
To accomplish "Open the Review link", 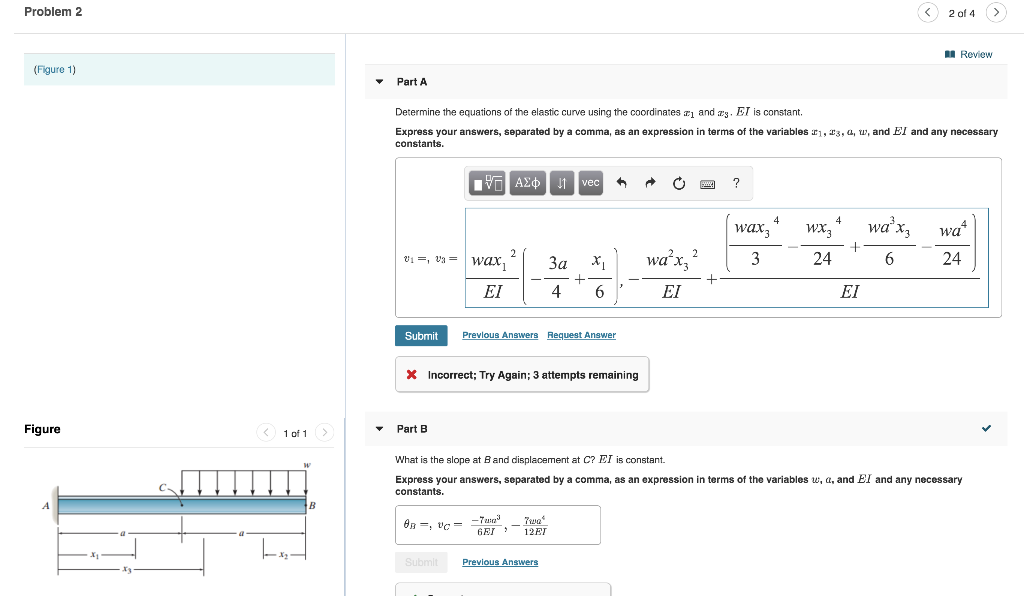I will tap(976, 54).
